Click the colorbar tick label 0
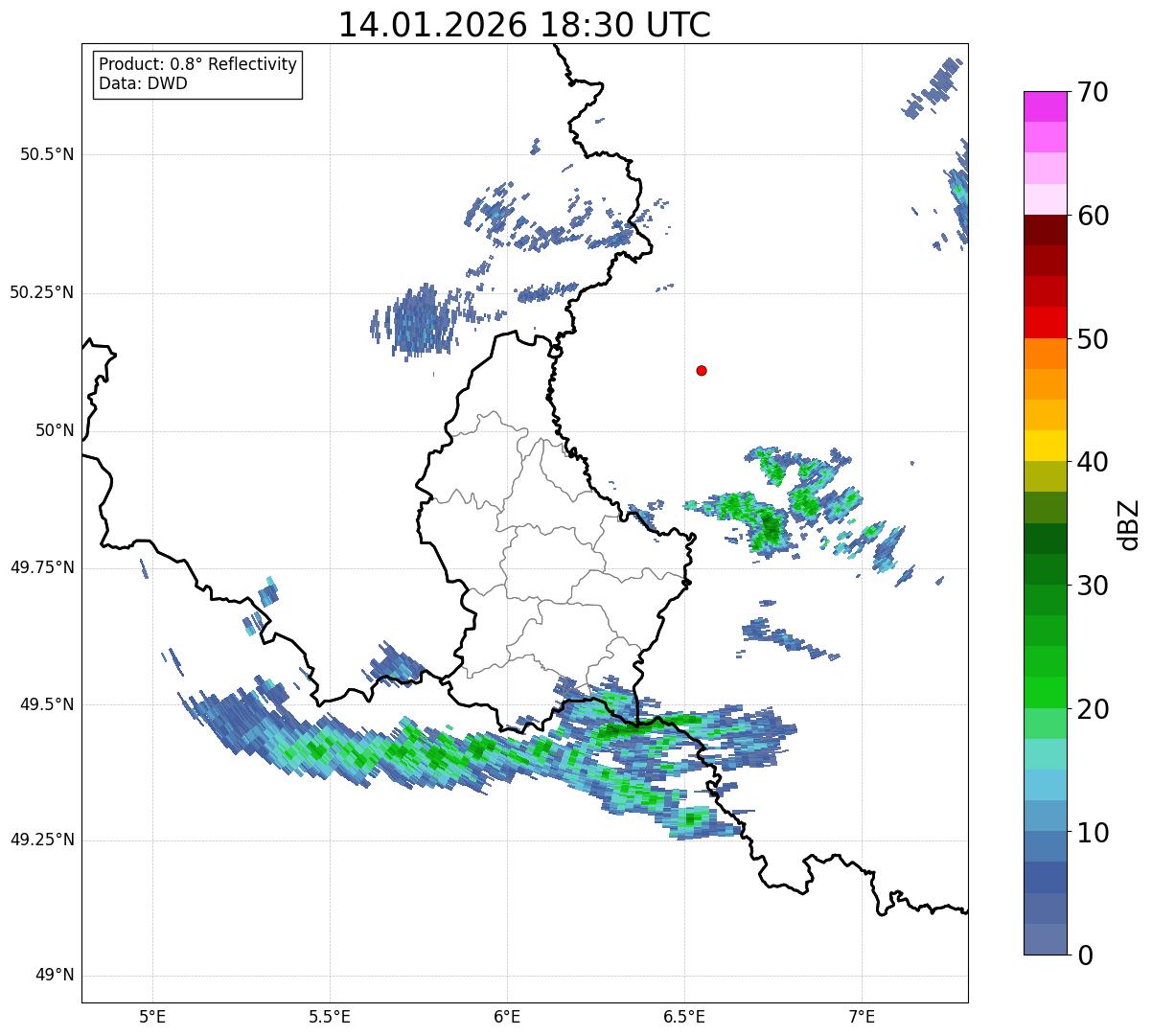The height and width of the screenshot is (1036, 1152). point(1085,955)
